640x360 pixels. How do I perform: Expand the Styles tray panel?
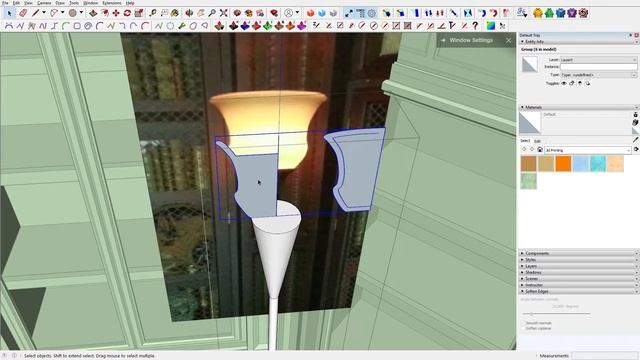click(578, 260)
